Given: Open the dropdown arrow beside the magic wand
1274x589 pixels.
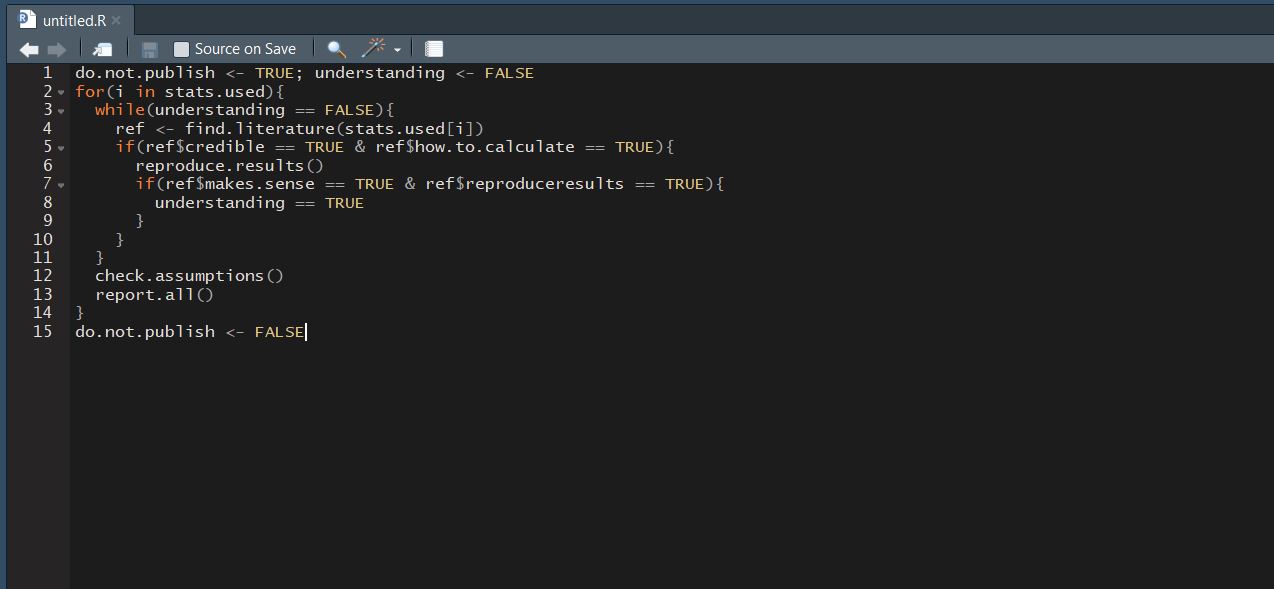Looking at the screenshot, I should (x=397, y=50).
